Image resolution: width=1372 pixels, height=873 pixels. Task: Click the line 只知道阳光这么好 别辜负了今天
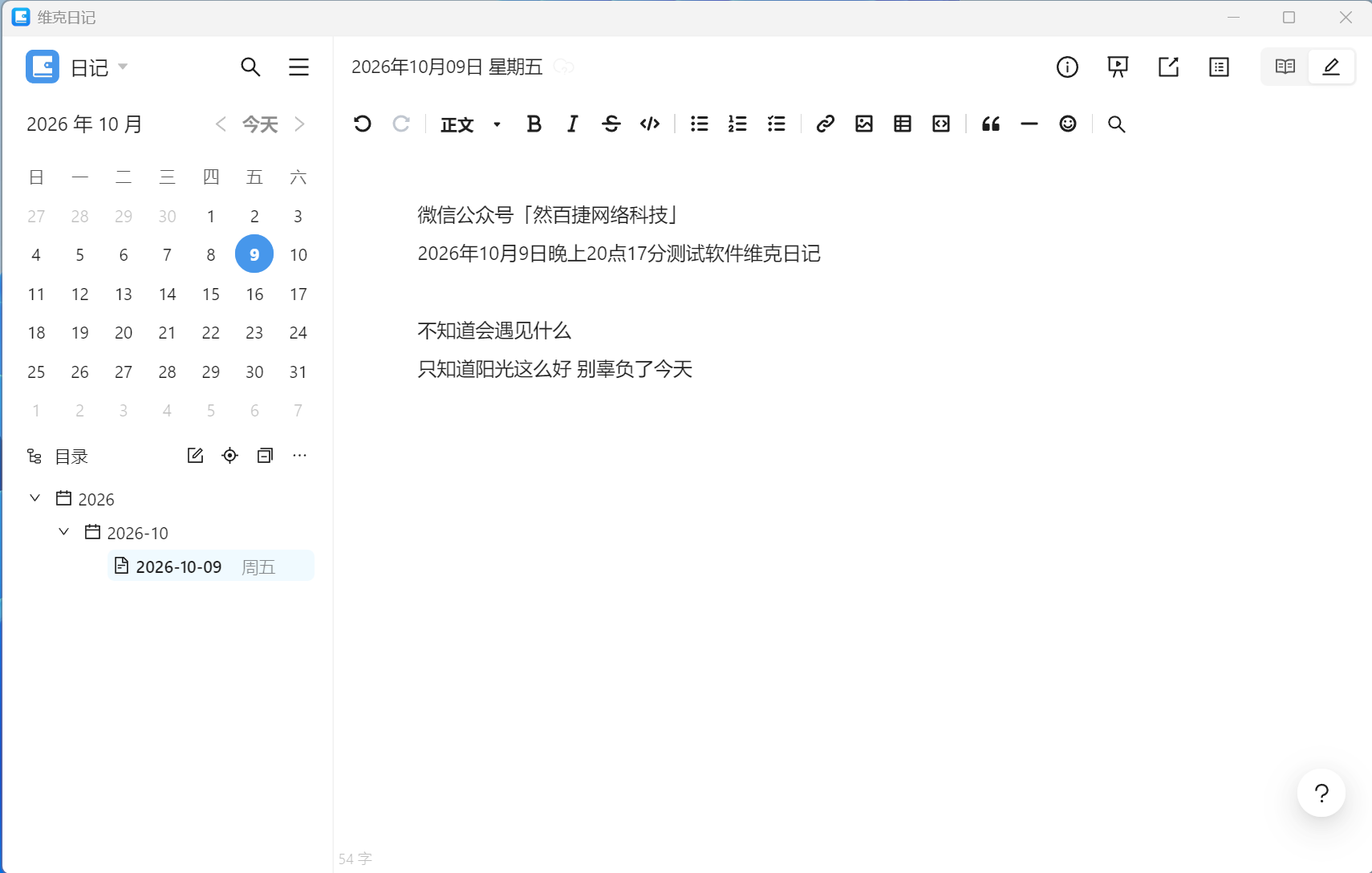[x=555, y=369]
